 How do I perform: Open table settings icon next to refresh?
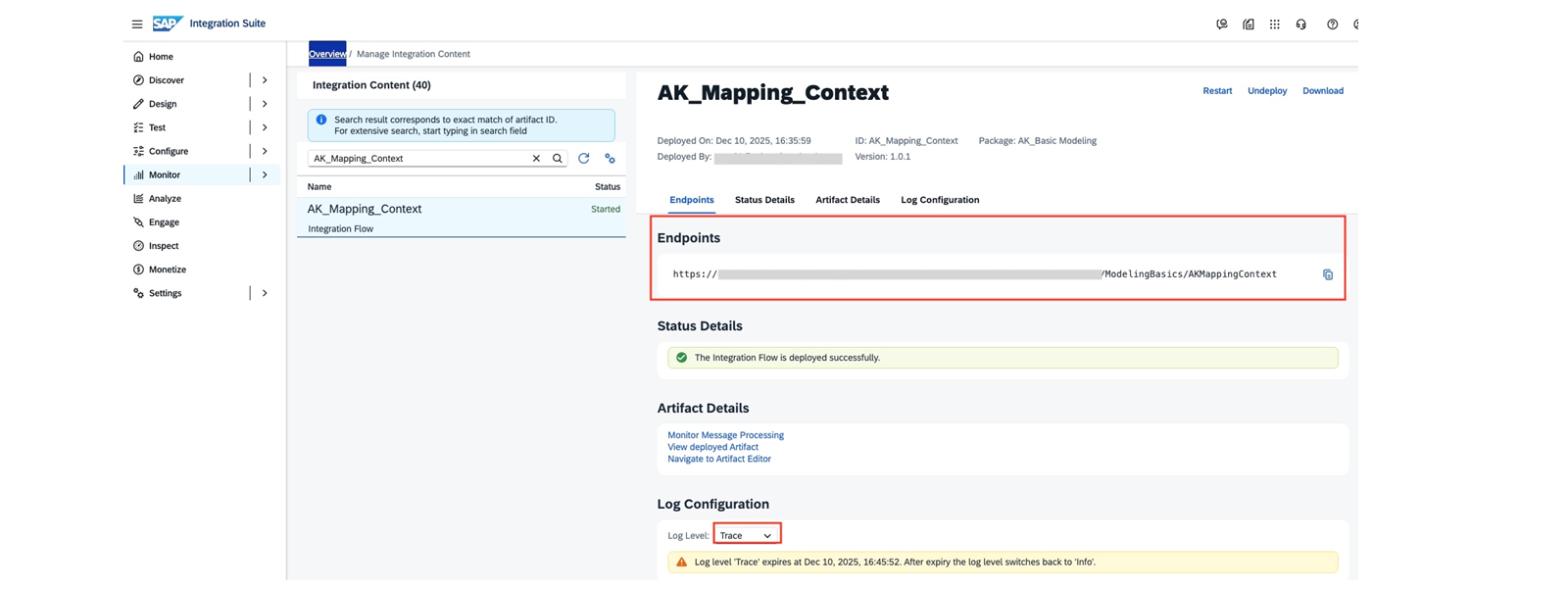610,159
